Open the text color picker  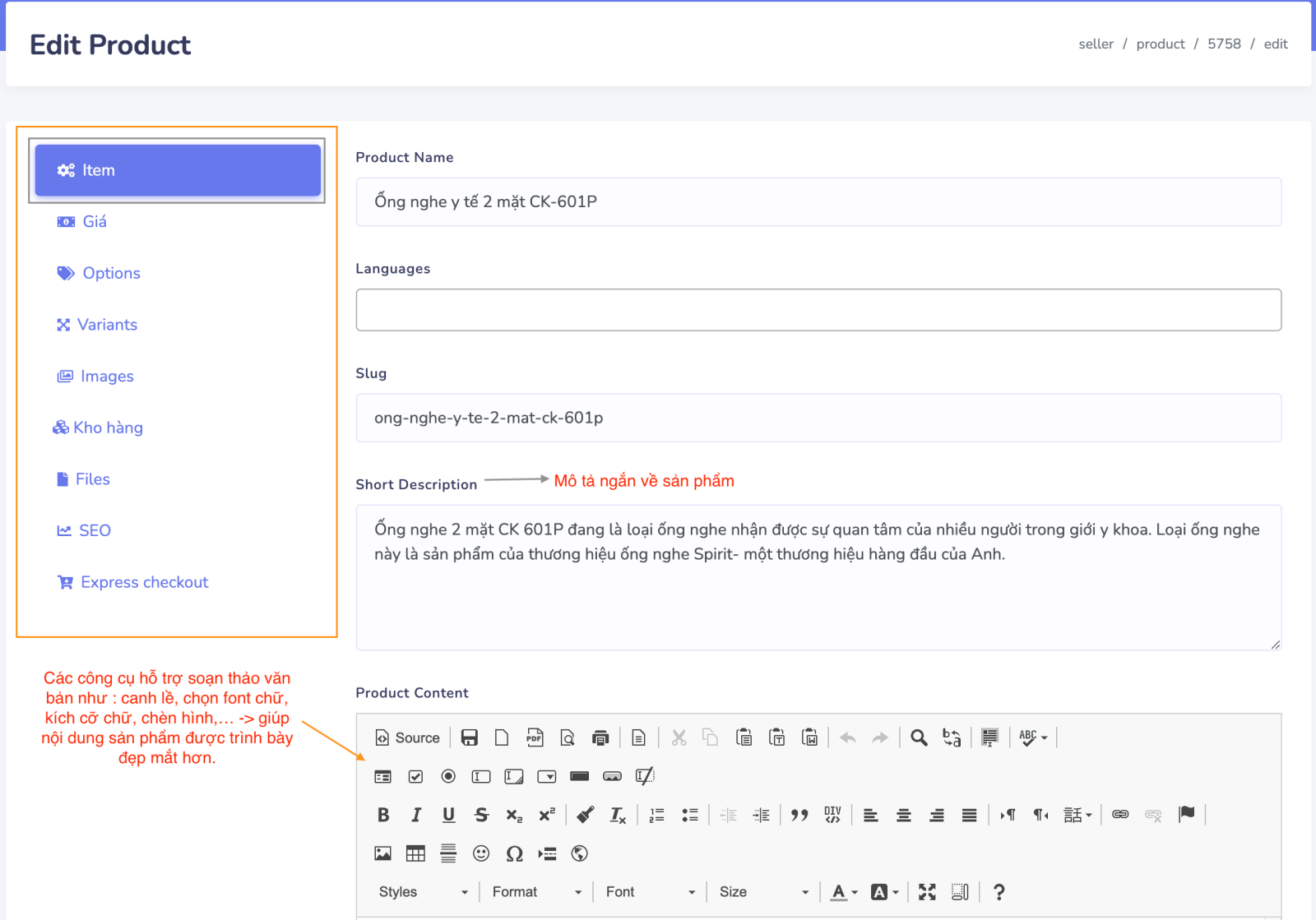pos(845,892)
